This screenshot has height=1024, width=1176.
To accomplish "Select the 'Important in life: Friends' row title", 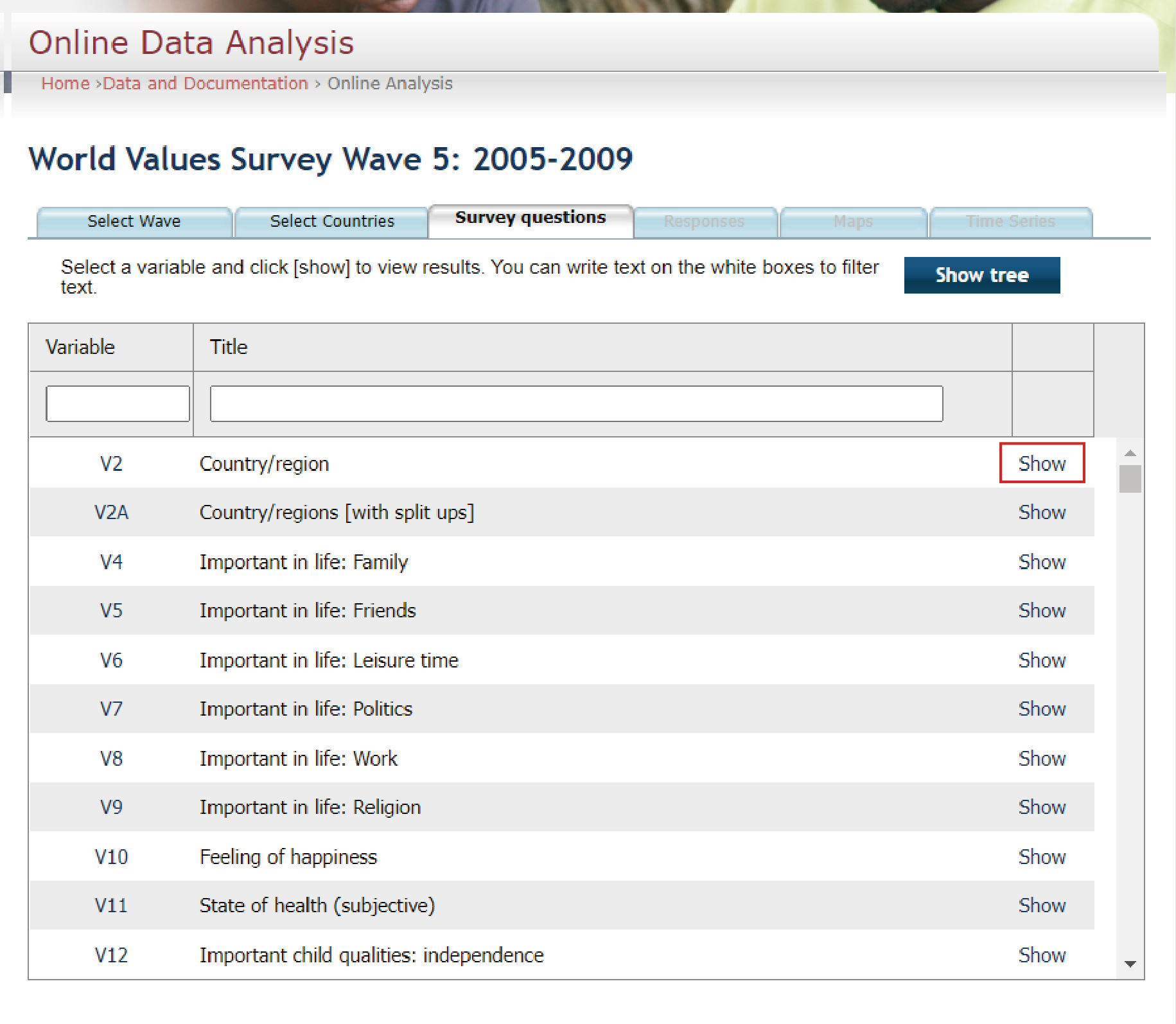I will [308, 611].
